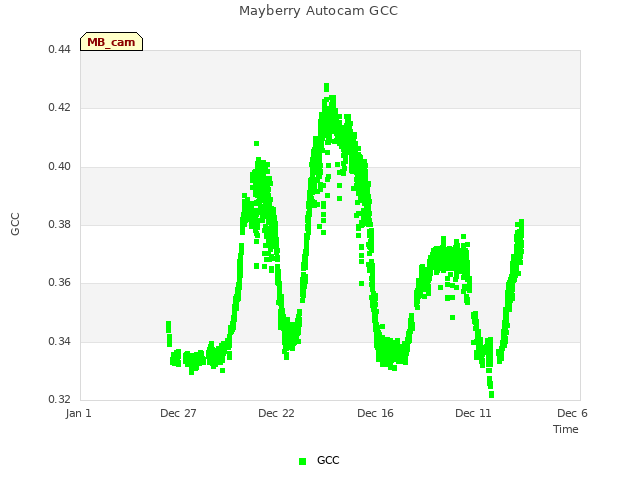Click the Jan 1 x-axis label
Screen dimensions: 640x480
pos(78,413)
